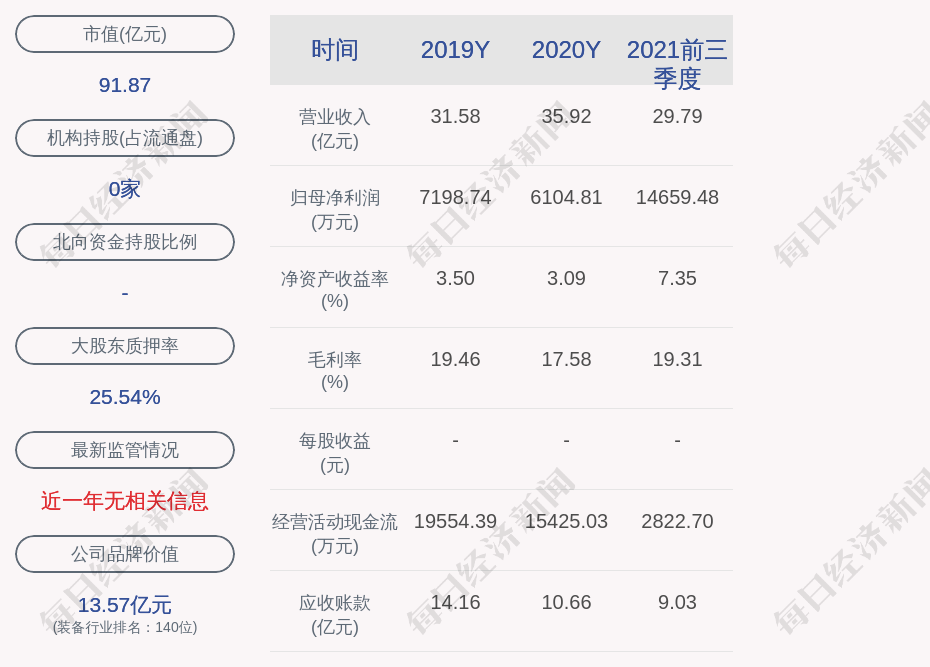Open the 大股东质押率 pill label
The width and height of the screenshot is (930, 667).
(125, 346)
